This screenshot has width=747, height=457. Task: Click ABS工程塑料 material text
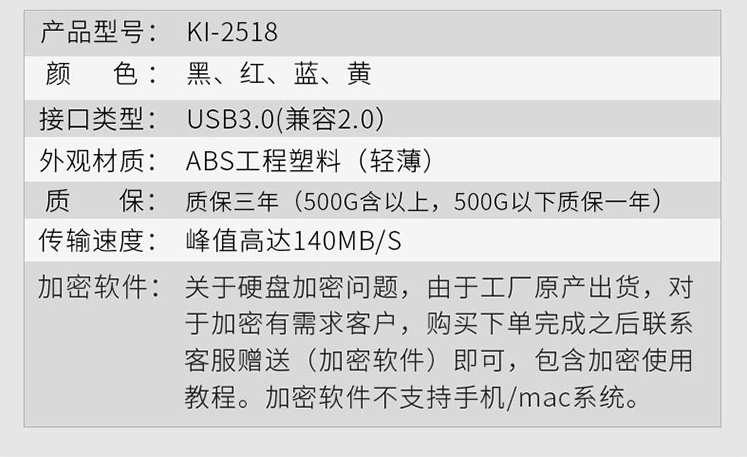263,161
